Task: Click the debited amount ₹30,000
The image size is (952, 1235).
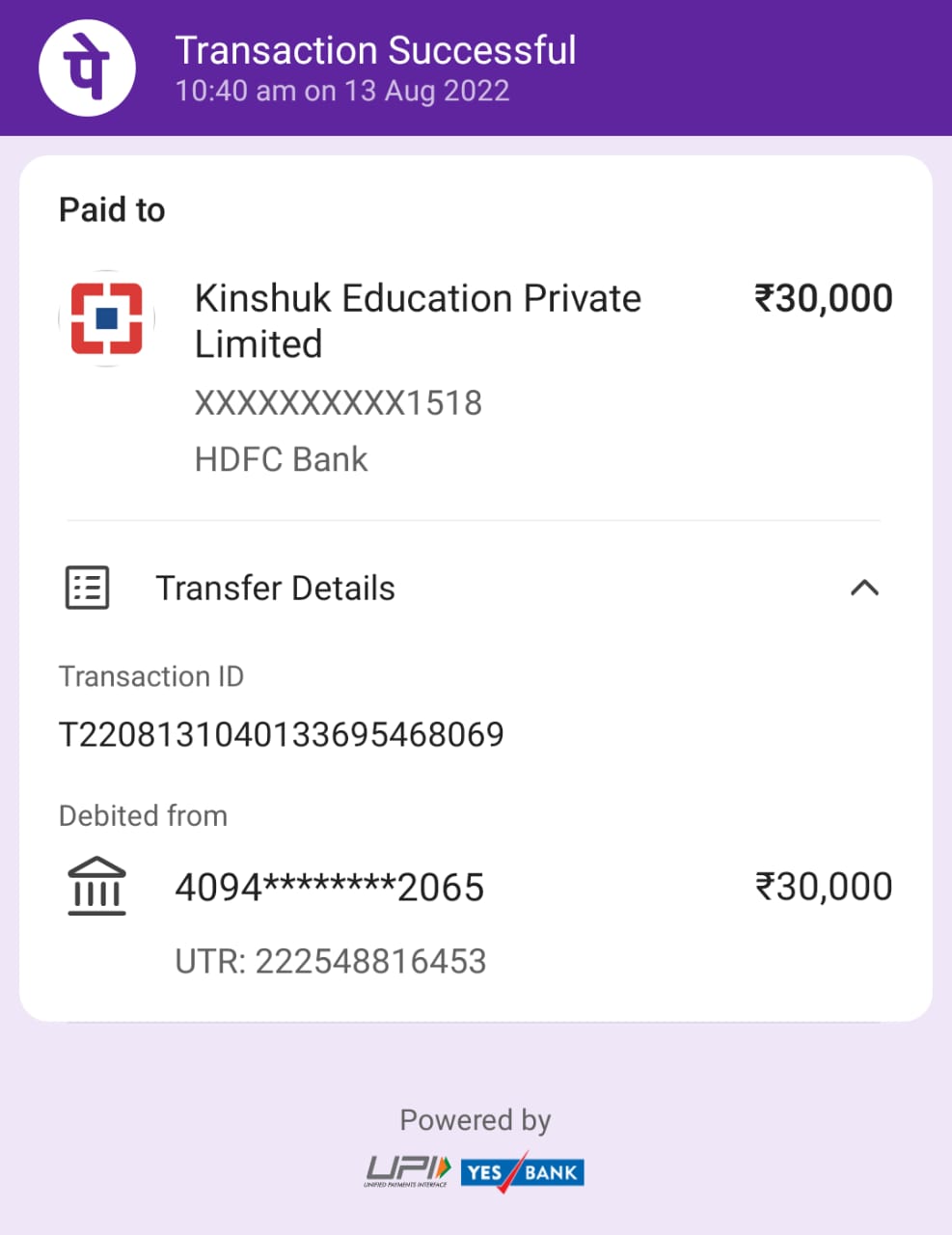Action: [x=823, y=887]
